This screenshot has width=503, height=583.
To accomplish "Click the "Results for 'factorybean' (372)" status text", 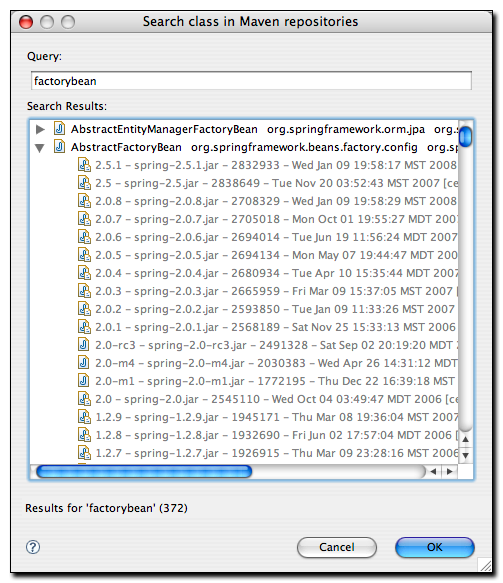I will point(106,508).
